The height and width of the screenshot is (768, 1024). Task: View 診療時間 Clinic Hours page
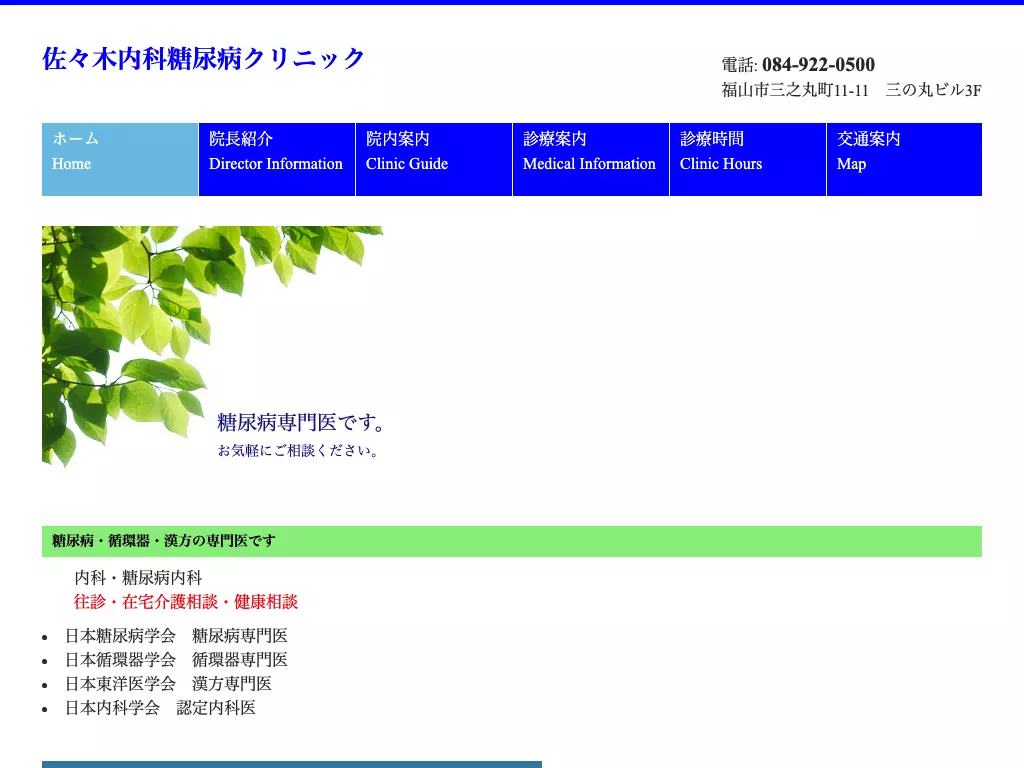(748, 159)
